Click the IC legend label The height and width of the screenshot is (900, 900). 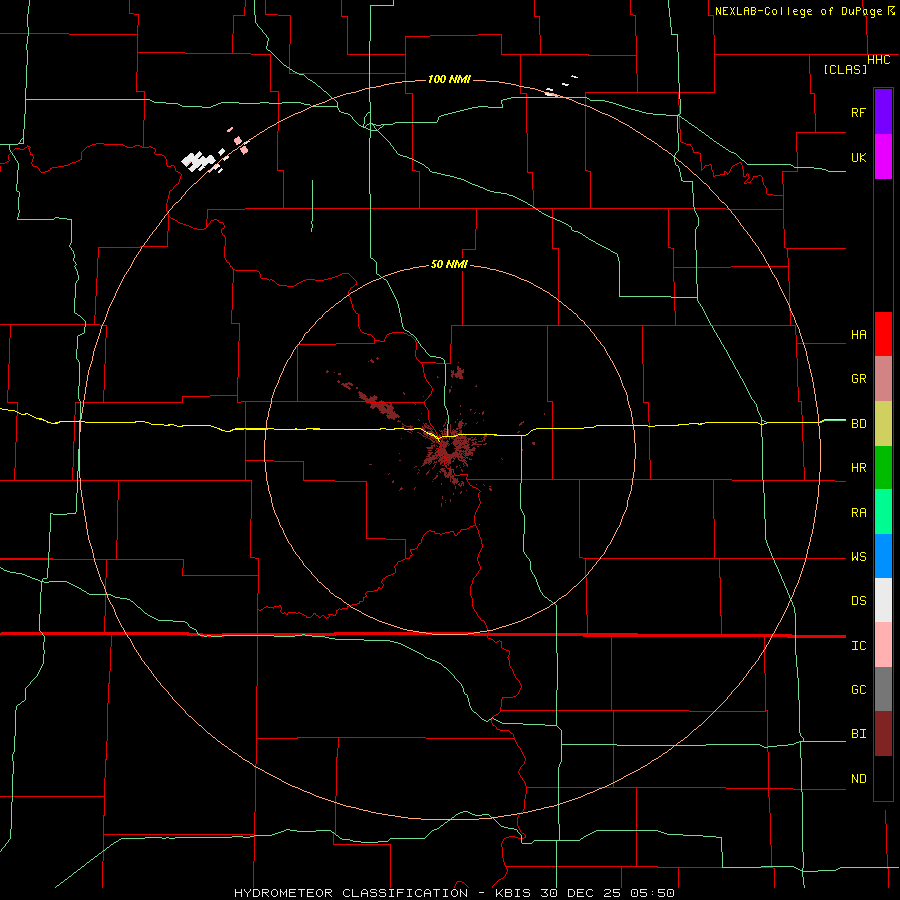click(x=859, y=646)
